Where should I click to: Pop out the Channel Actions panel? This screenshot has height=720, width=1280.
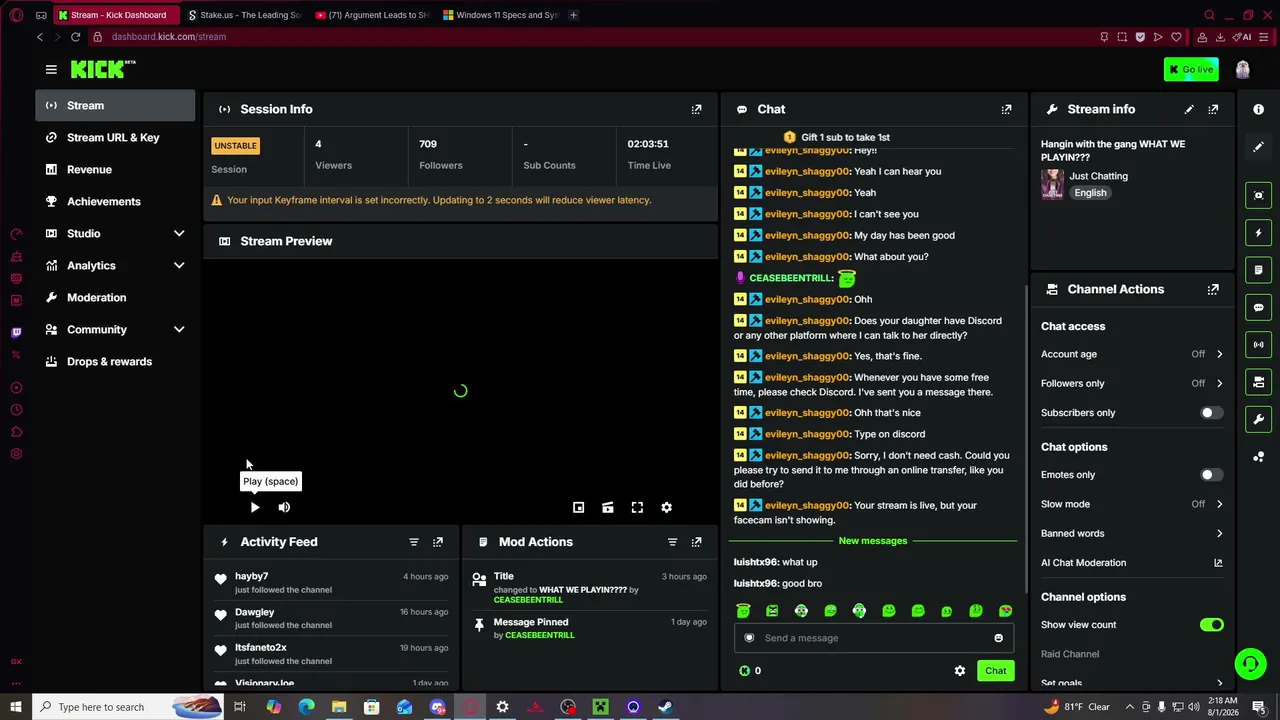[1213, 289]
